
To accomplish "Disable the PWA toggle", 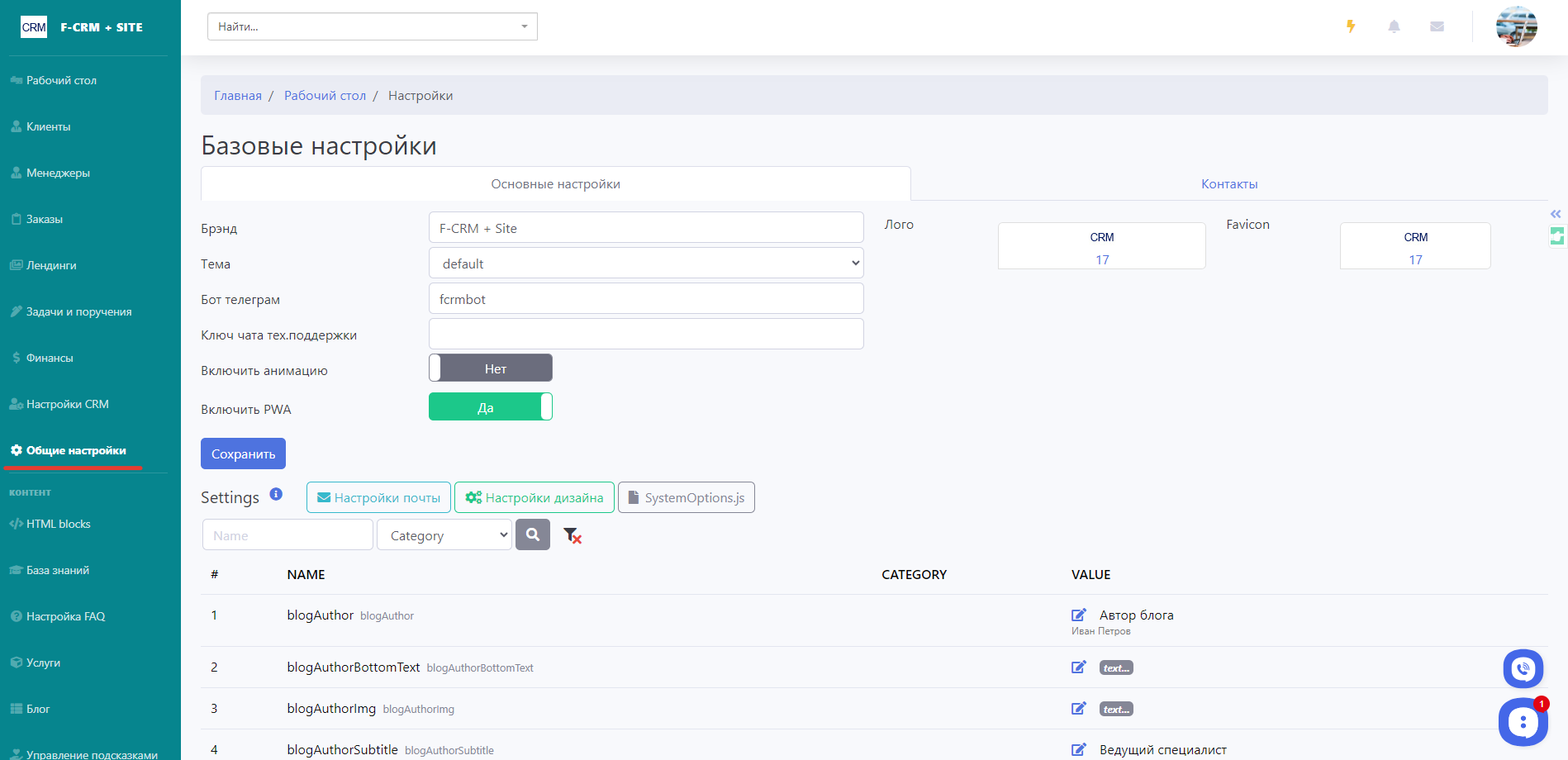I will 491,407.
